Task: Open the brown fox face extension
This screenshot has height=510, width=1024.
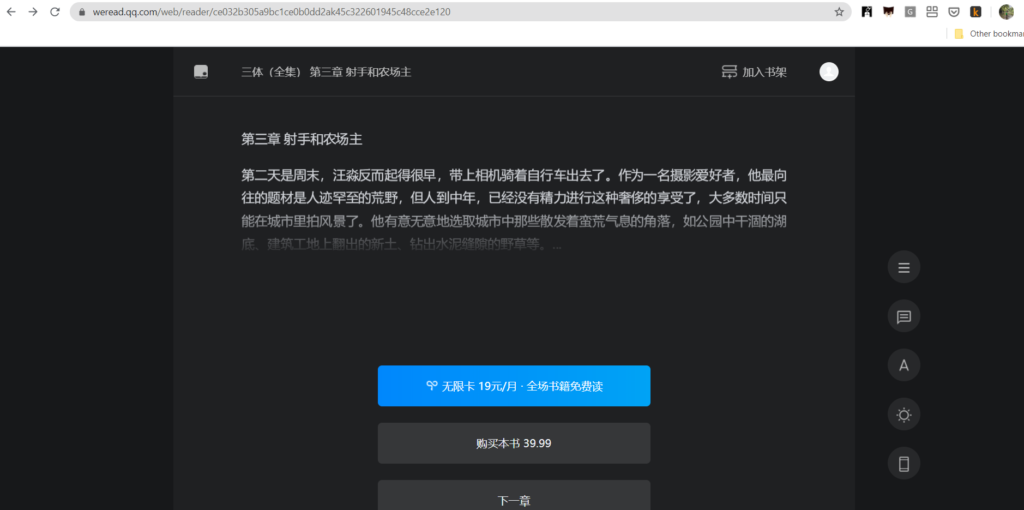Action: pyautogui.click(x=888, y=12)
